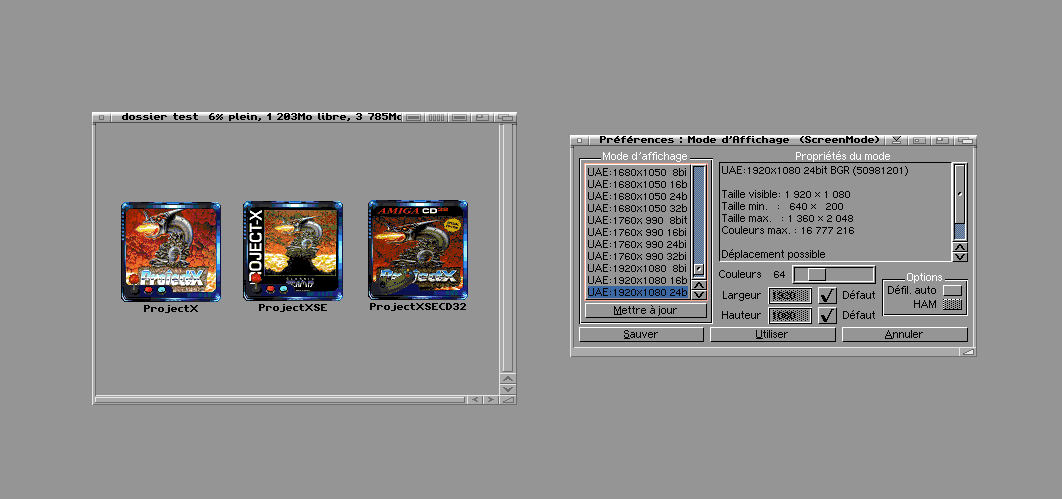Select UAE:1760x 990 16bi display mode

click(x=637, y=232)
